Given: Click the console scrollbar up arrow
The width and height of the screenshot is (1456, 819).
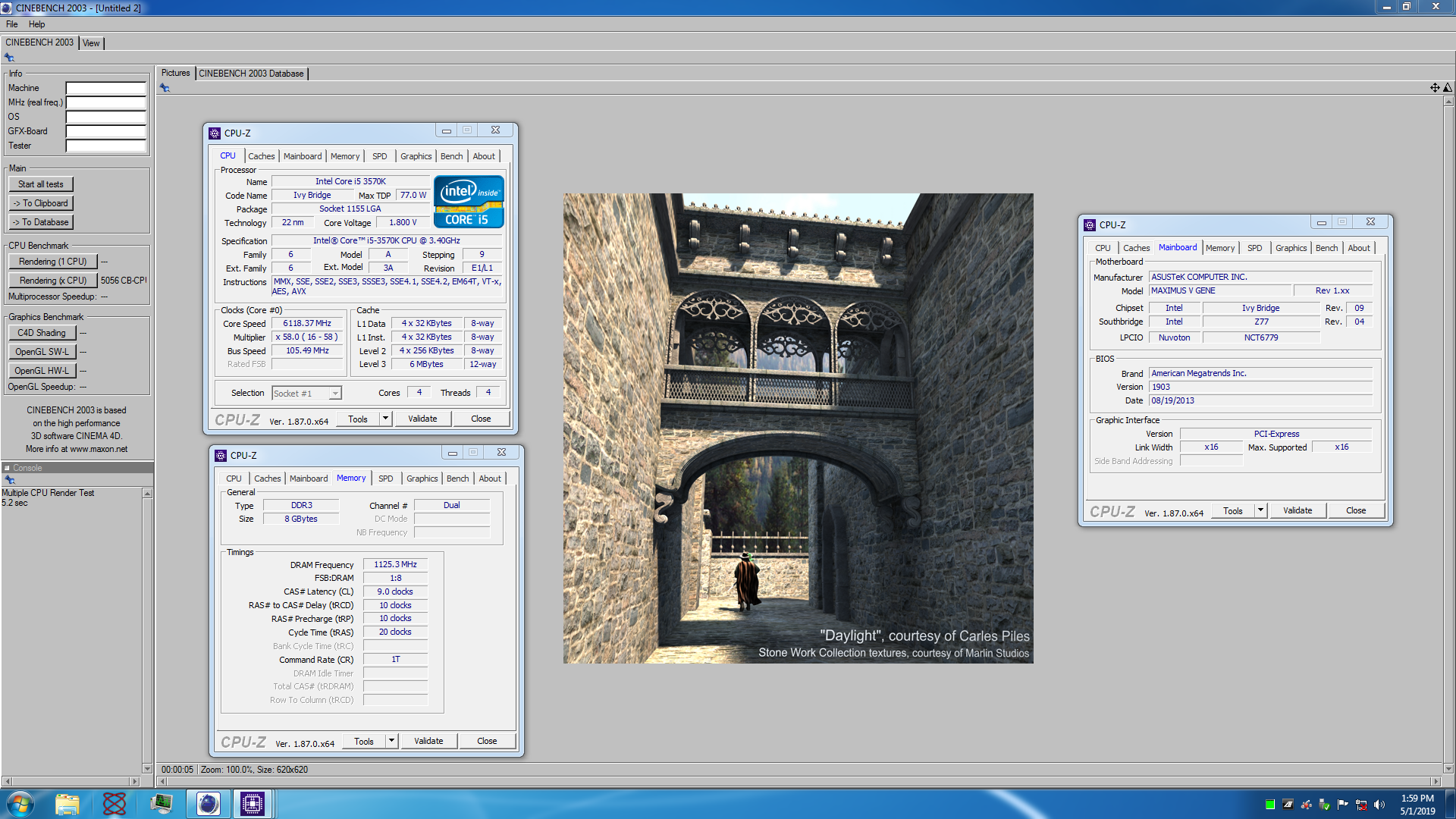Looking at the screenshot, I should 147,494.
